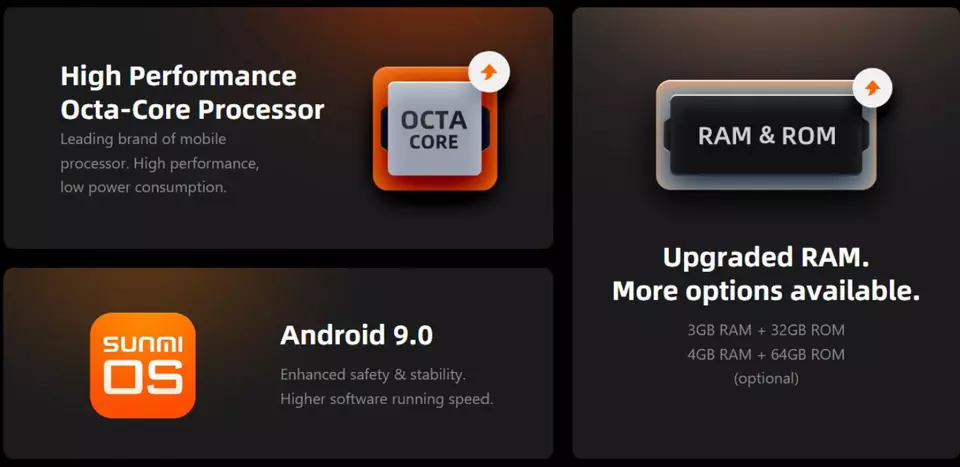Select the 4GB RAM + 64GB ROM option
The width and height of the screenshot is (960, 467).
(x=766, y=354)
